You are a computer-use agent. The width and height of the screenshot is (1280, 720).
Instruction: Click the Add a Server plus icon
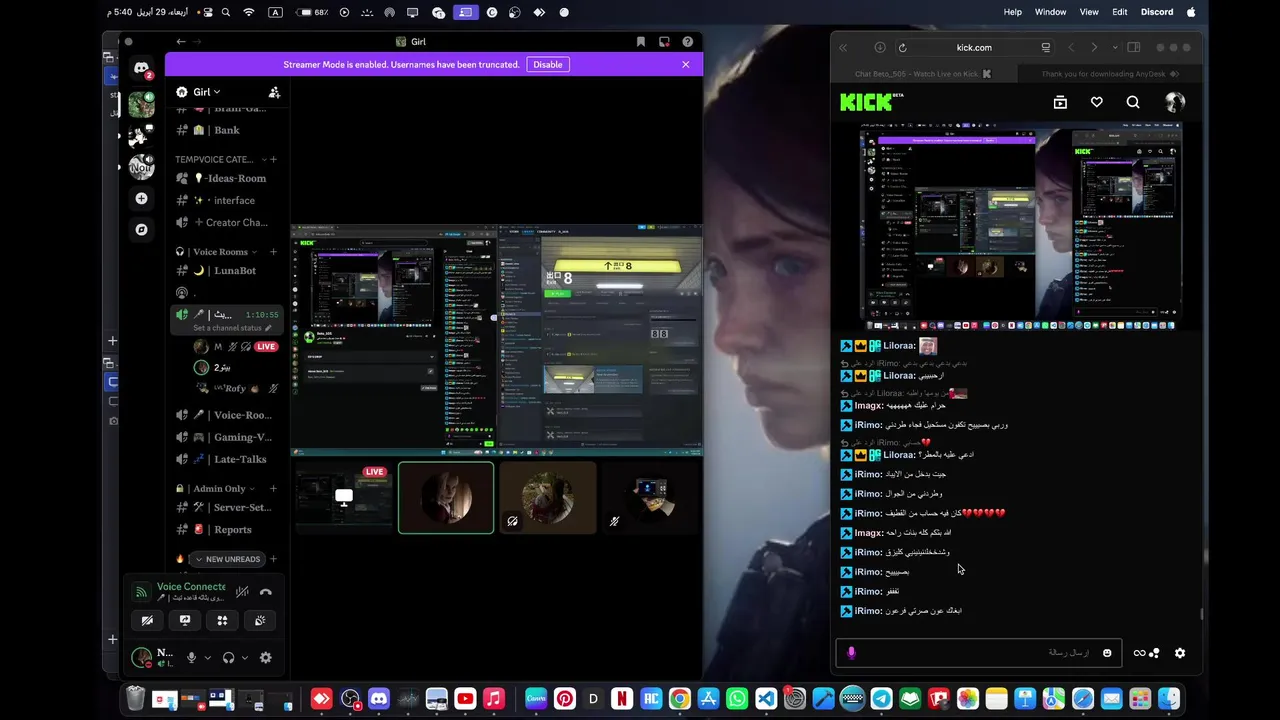point(141,198)
